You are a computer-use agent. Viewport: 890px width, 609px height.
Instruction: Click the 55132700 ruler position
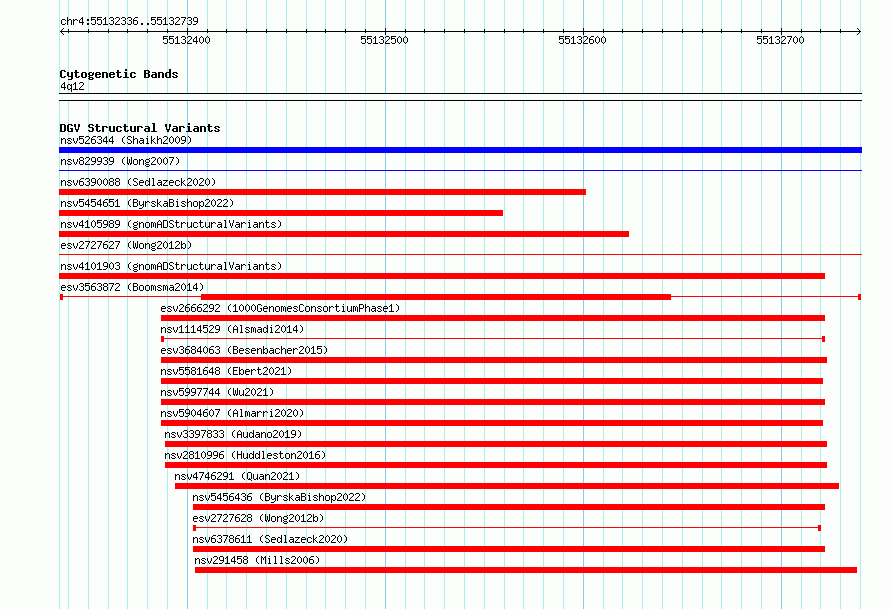[x=780, y=40]
